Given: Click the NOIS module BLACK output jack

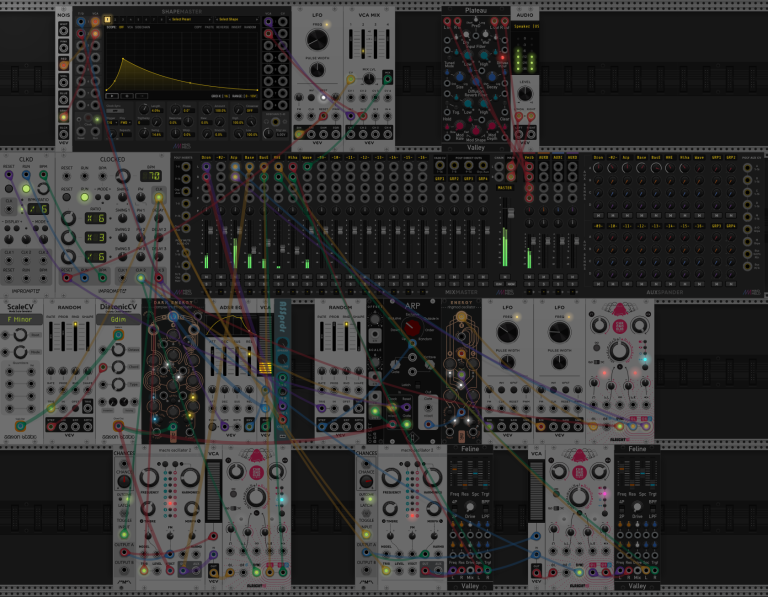Looking at the screenshot, I should pyautogui.click(x=64, y=134).
